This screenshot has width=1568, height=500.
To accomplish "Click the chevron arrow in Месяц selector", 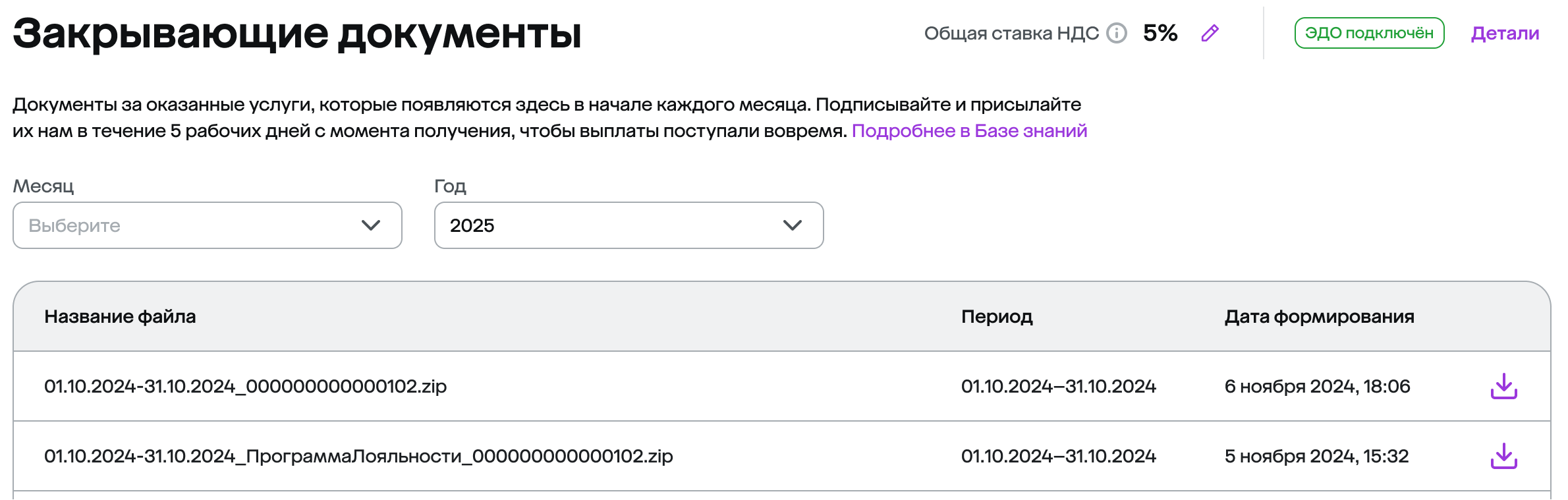I will point(371,225).
